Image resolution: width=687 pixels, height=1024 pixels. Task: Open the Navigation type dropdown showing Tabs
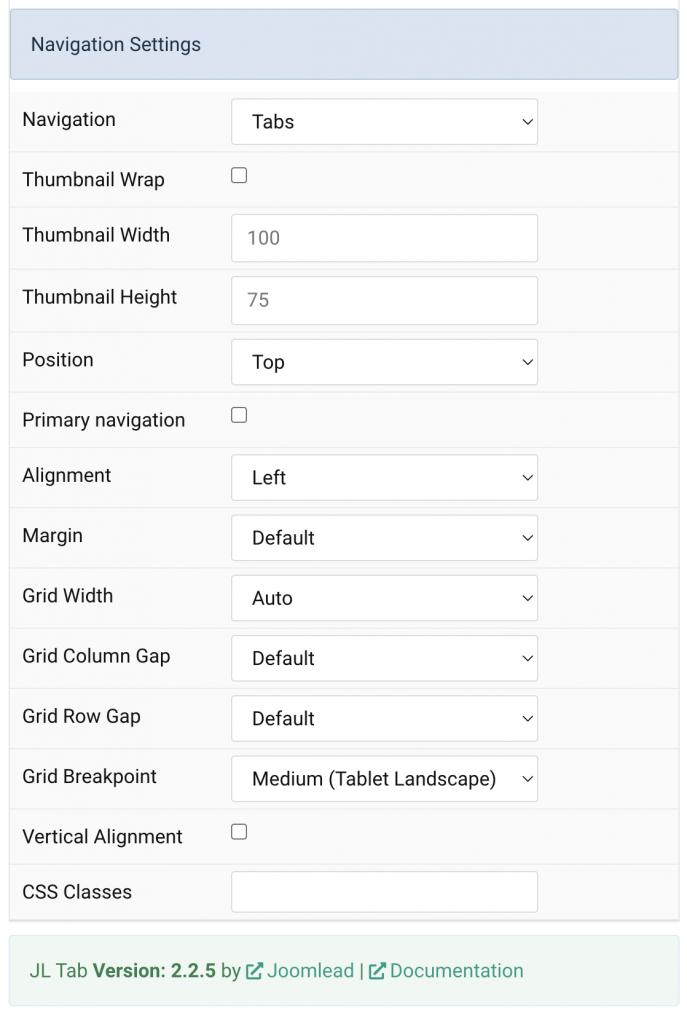pos(384,121)
